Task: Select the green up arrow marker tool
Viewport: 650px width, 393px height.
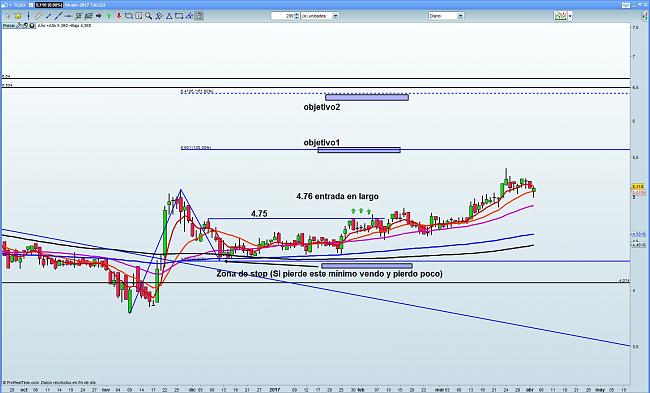Action: point(109,16)
